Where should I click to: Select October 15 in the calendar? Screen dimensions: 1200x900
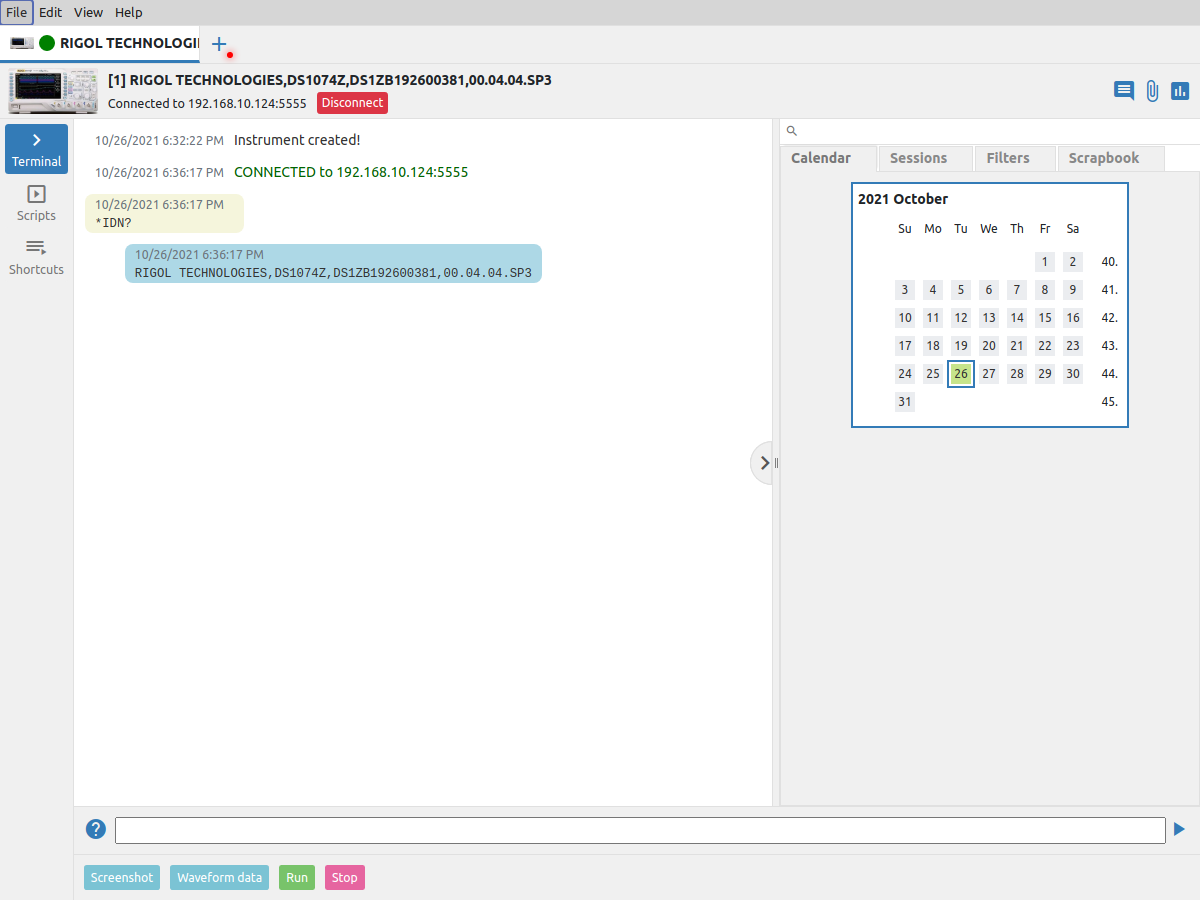point(1045,318)
